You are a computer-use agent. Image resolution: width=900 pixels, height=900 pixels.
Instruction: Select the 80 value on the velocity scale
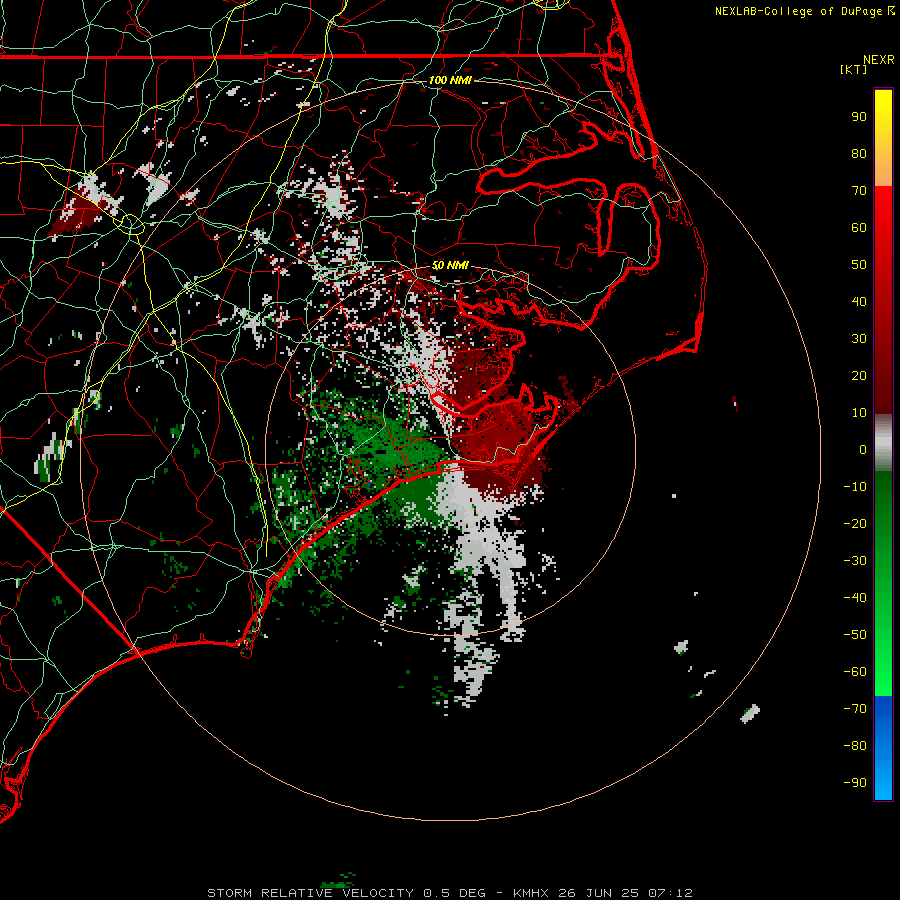859,154
